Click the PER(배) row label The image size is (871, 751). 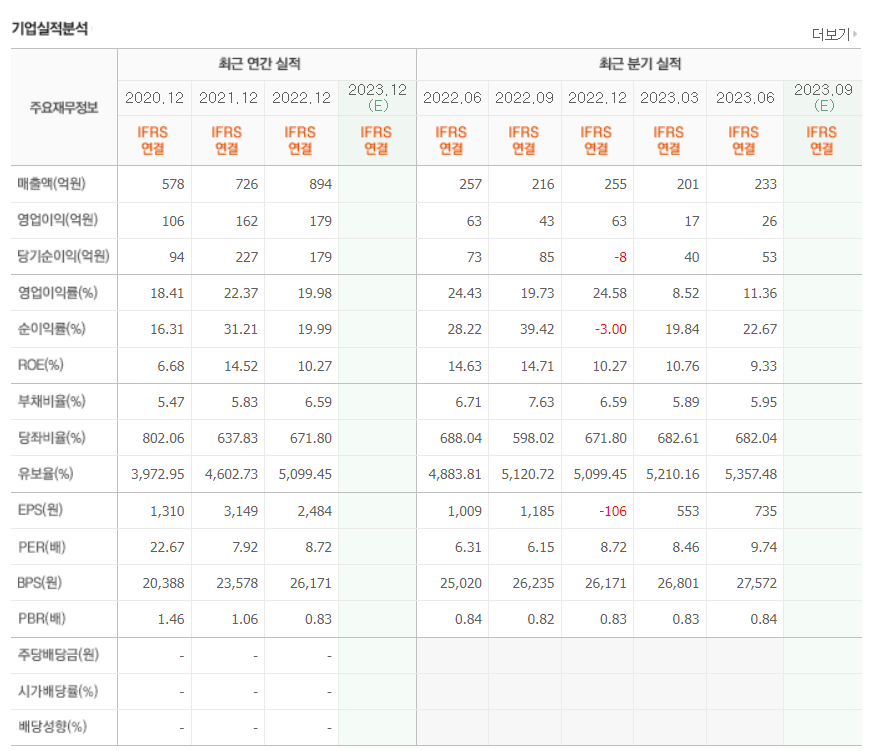pos(42,547)
